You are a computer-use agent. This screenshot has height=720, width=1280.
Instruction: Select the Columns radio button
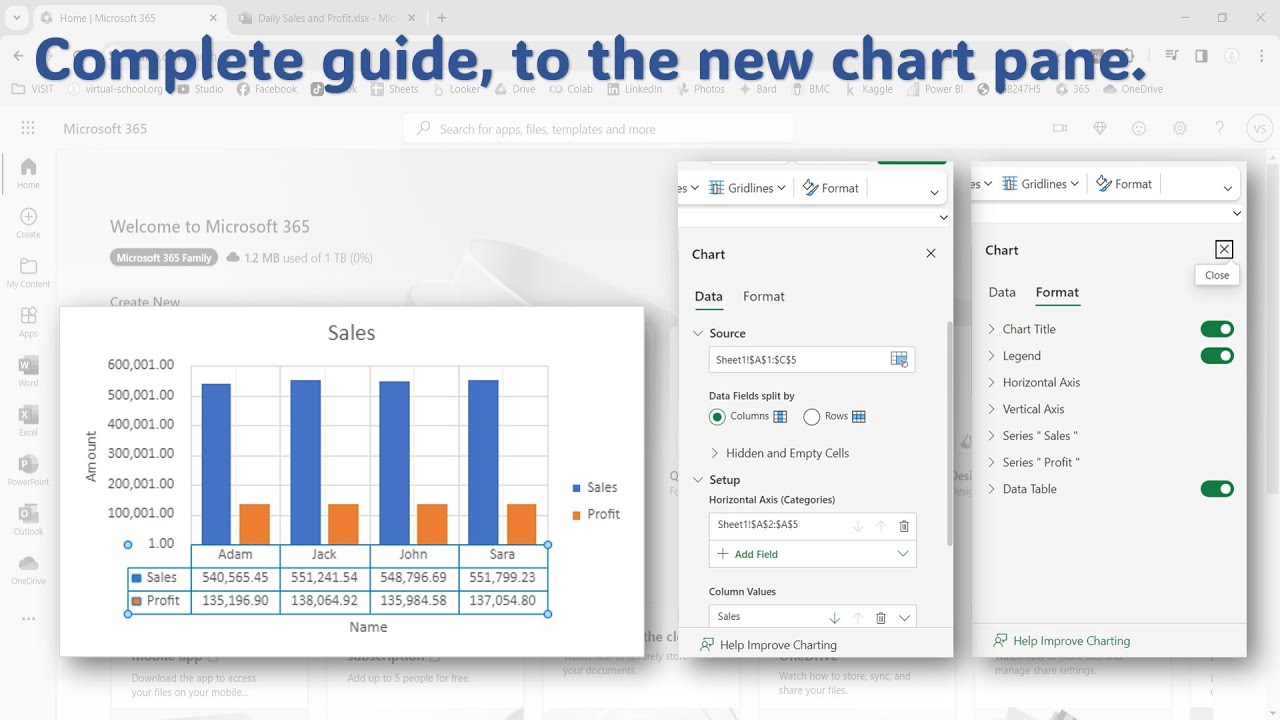(717, 417)
